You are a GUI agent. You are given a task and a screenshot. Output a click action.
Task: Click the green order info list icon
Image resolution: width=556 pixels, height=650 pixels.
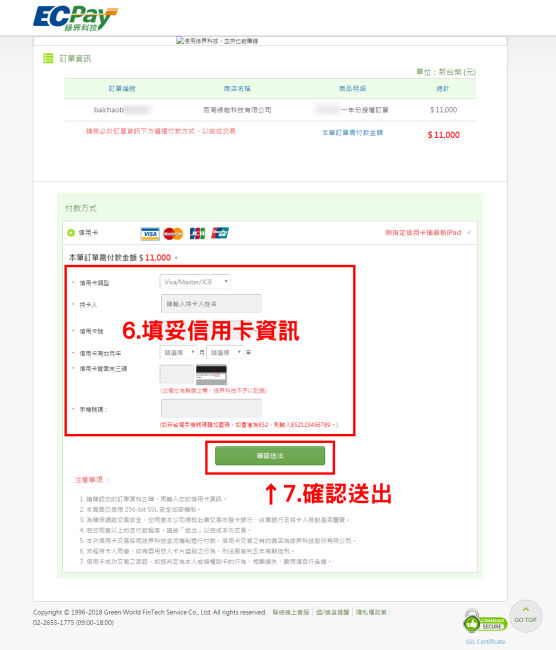tap(48, 58)
